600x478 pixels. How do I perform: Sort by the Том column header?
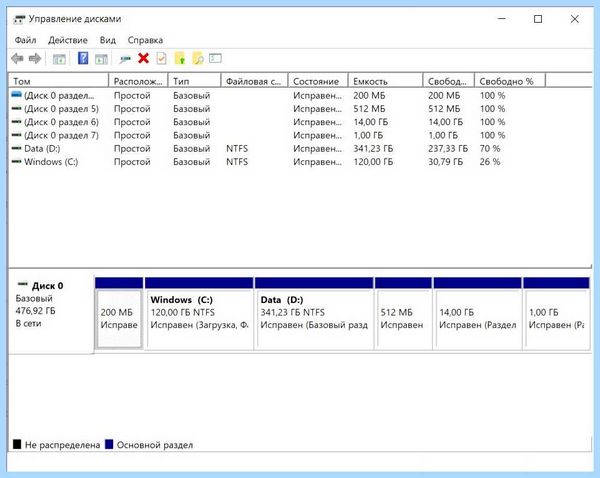pos(59,81)
